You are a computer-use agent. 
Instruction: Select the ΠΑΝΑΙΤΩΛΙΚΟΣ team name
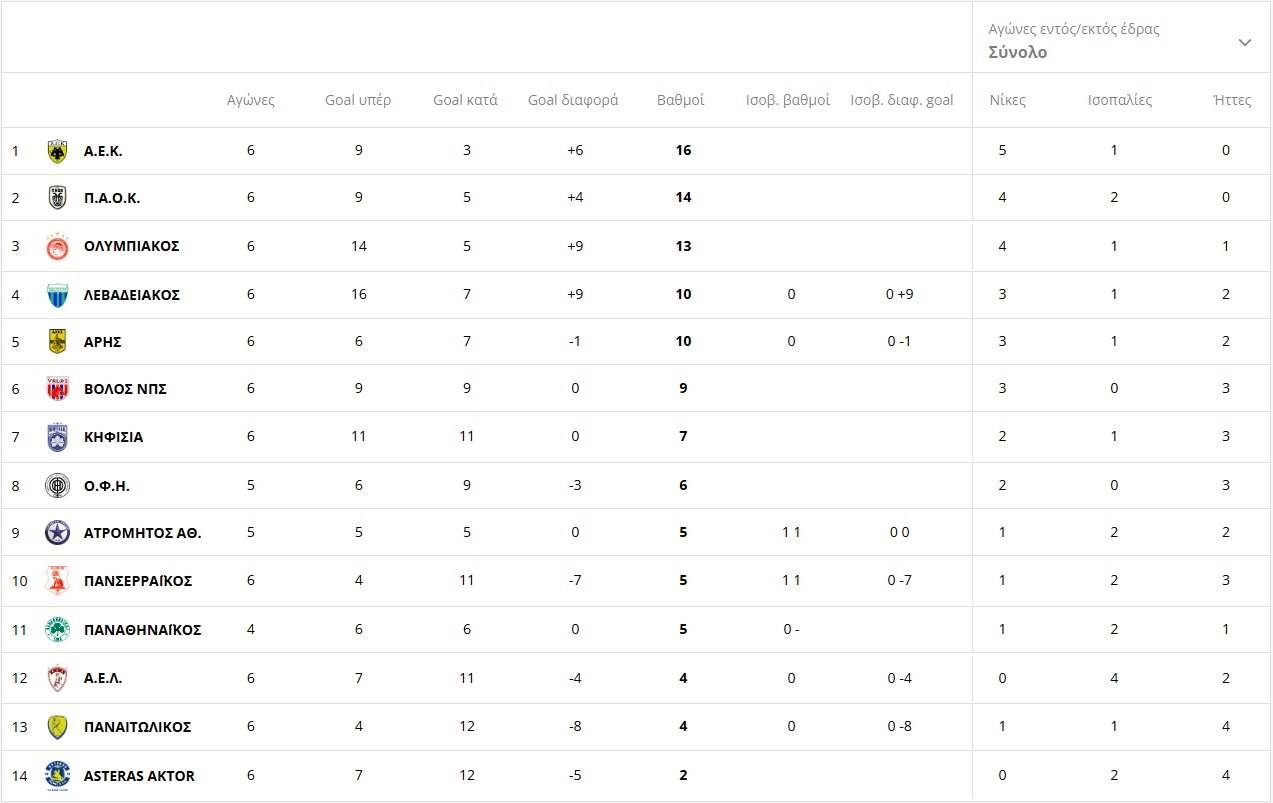137,727
